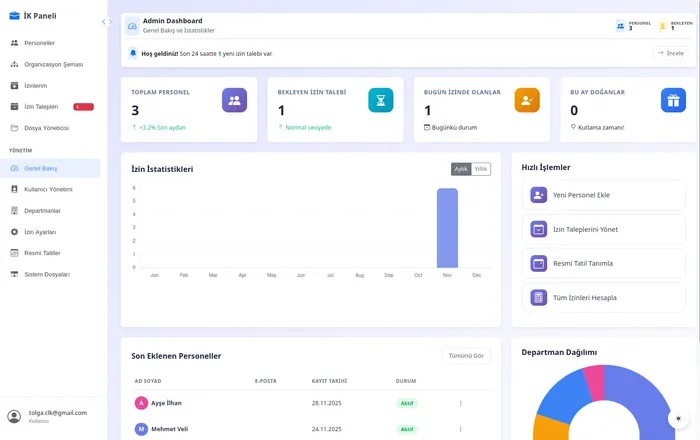Click the November bar in the chart
Viewport: 700px width, 440px height.
[x=447, y=228]
